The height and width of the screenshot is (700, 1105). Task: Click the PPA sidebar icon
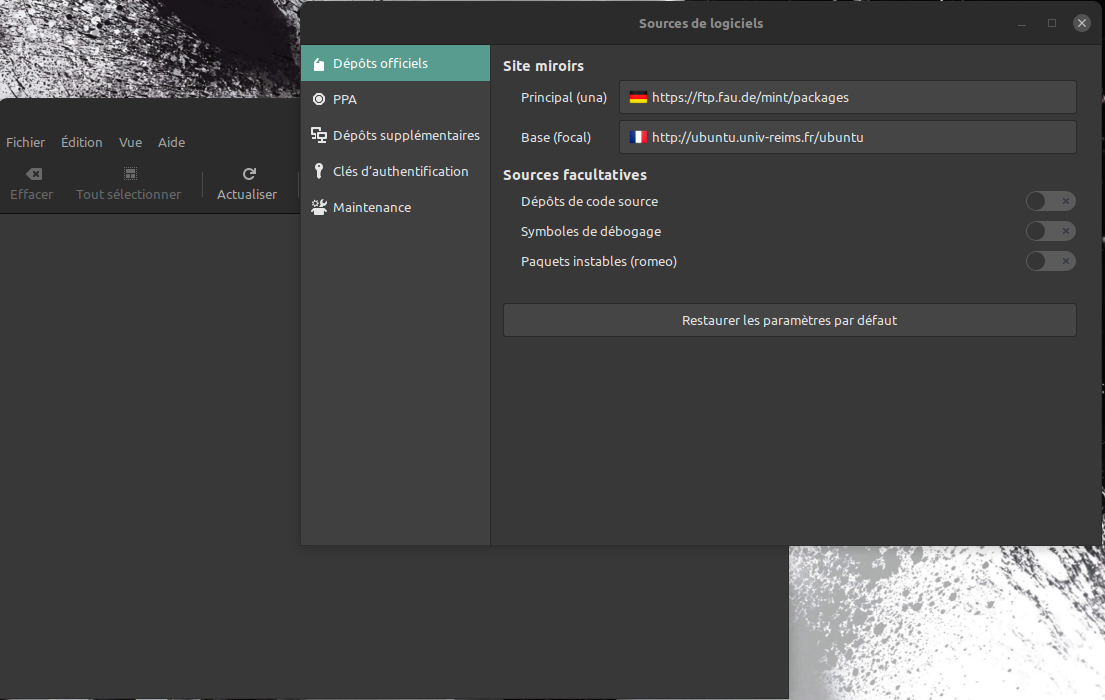pos(319,99)
